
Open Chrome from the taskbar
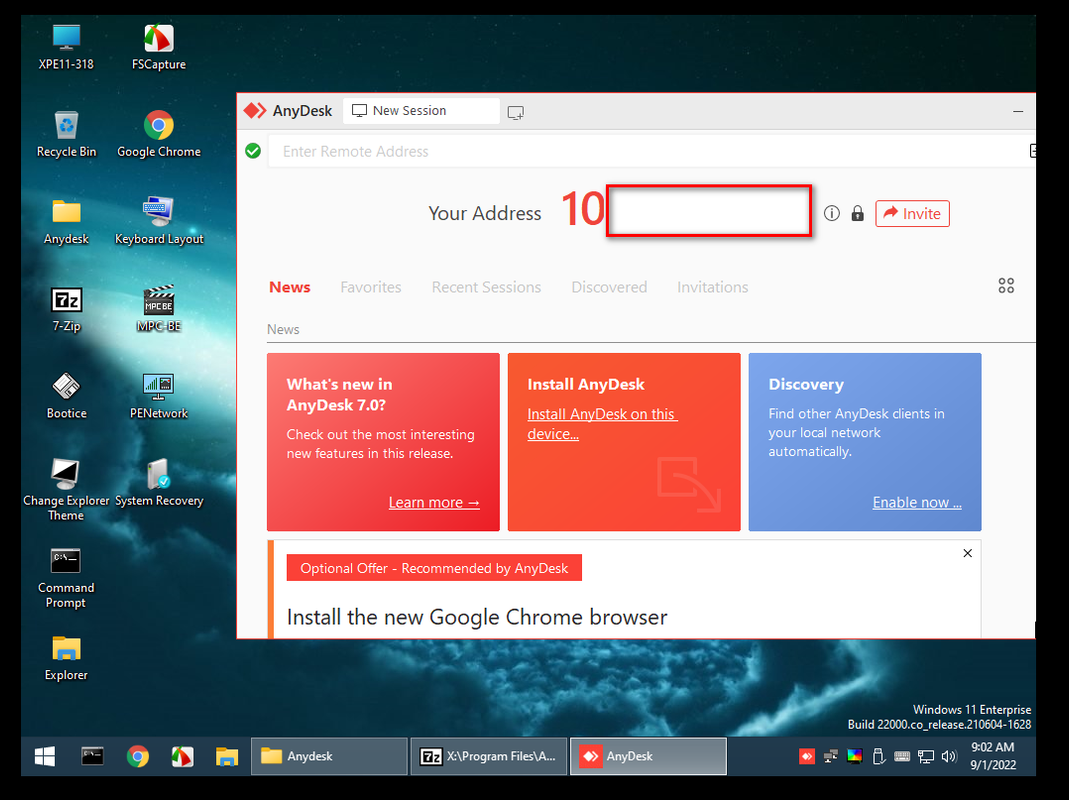138,756
